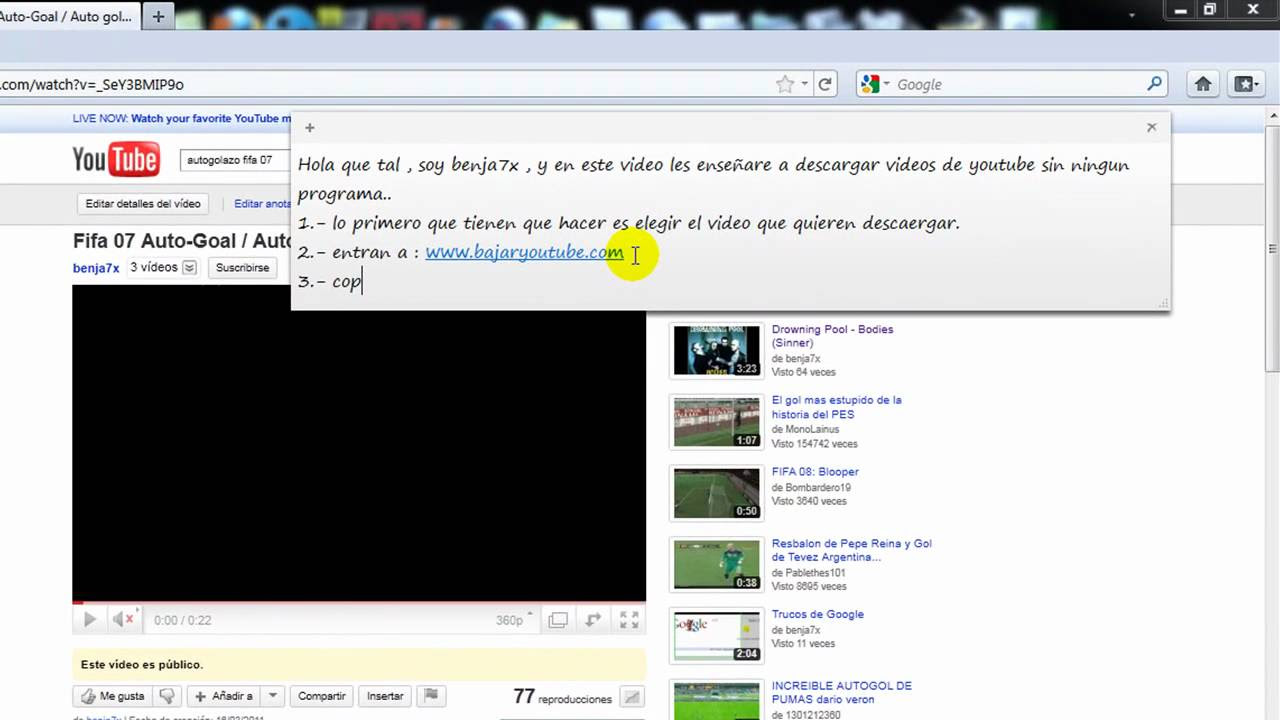Open a new browser tab

(158, 17)
